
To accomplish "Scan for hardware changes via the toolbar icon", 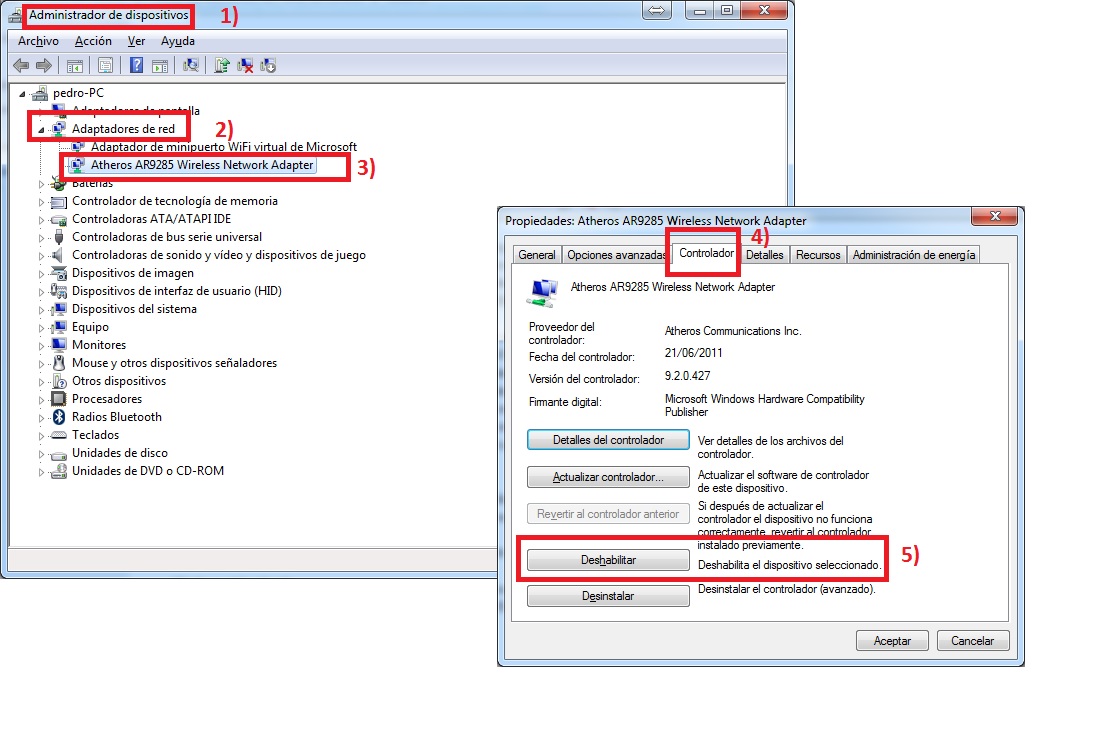I will [x=190, y=66].
